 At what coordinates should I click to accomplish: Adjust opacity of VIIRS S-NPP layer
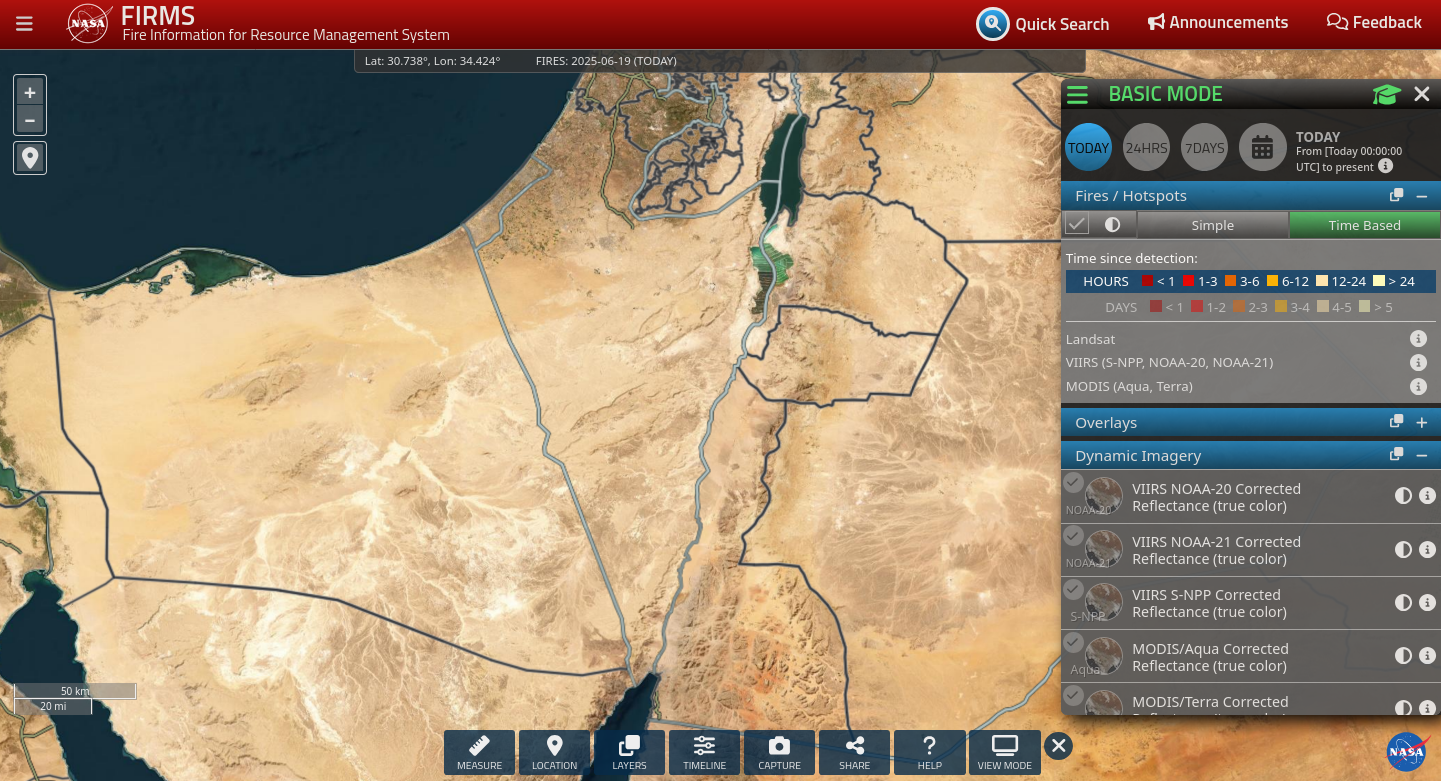point(1403,602)
